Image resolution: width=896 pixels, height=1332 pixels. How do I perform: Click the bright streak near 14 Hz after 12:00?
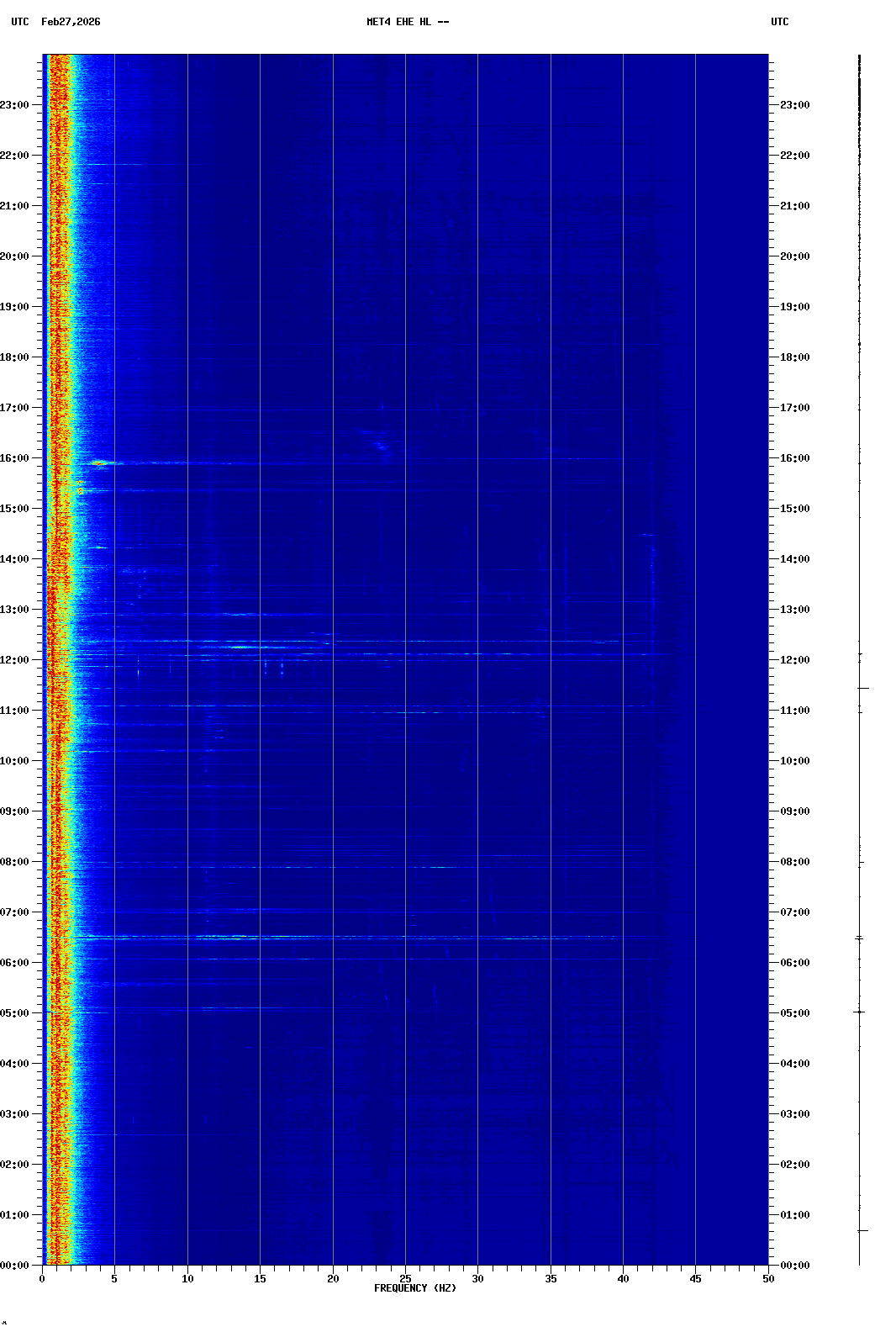(x=242, y=647)
